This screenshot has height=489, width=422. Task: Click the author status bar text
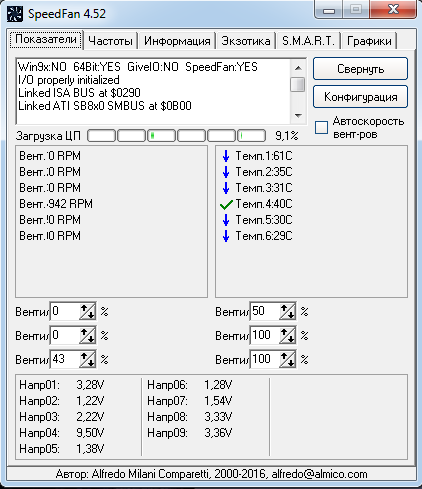point(211,474)
